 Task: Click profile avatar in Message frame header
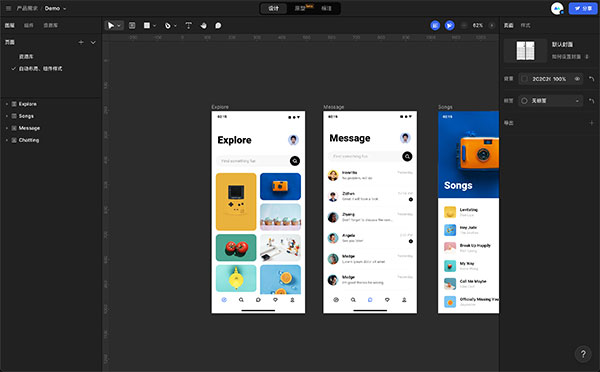tap(405, 138)
